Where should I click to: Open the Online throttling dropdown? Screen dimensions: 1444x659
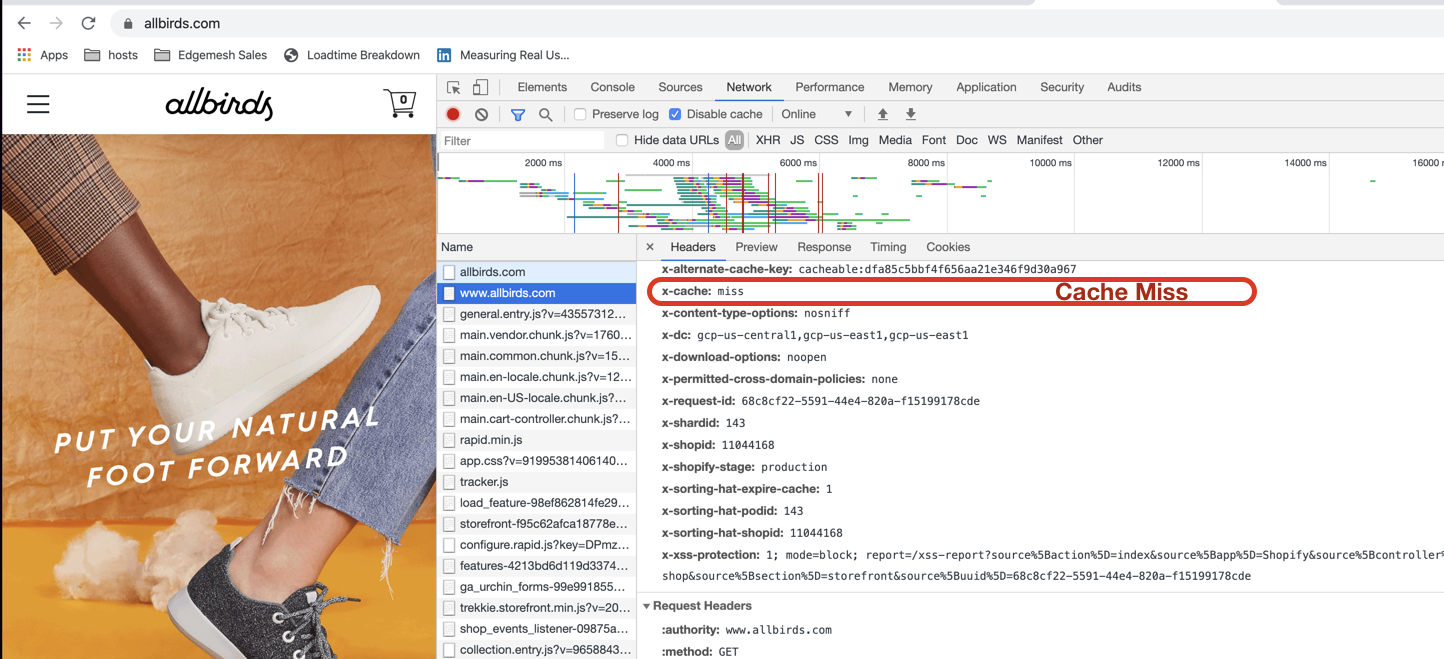[817, 114]
